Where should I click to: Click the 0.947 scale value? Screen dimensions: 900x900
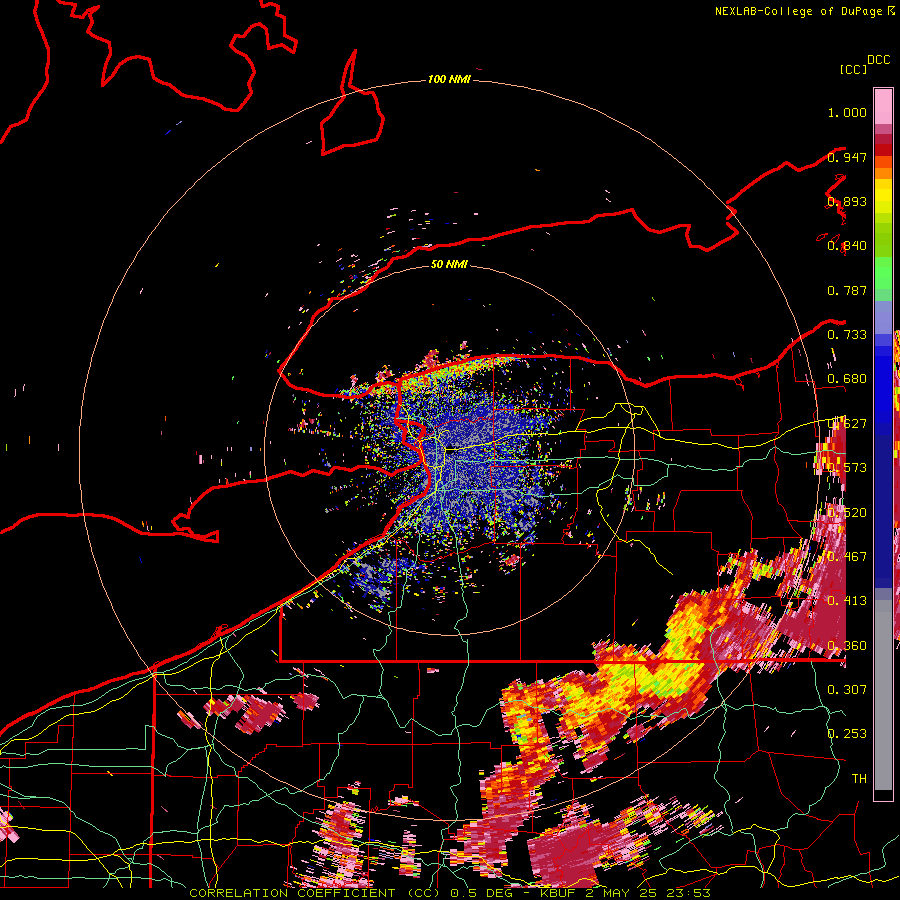click(x=847, y=157)
